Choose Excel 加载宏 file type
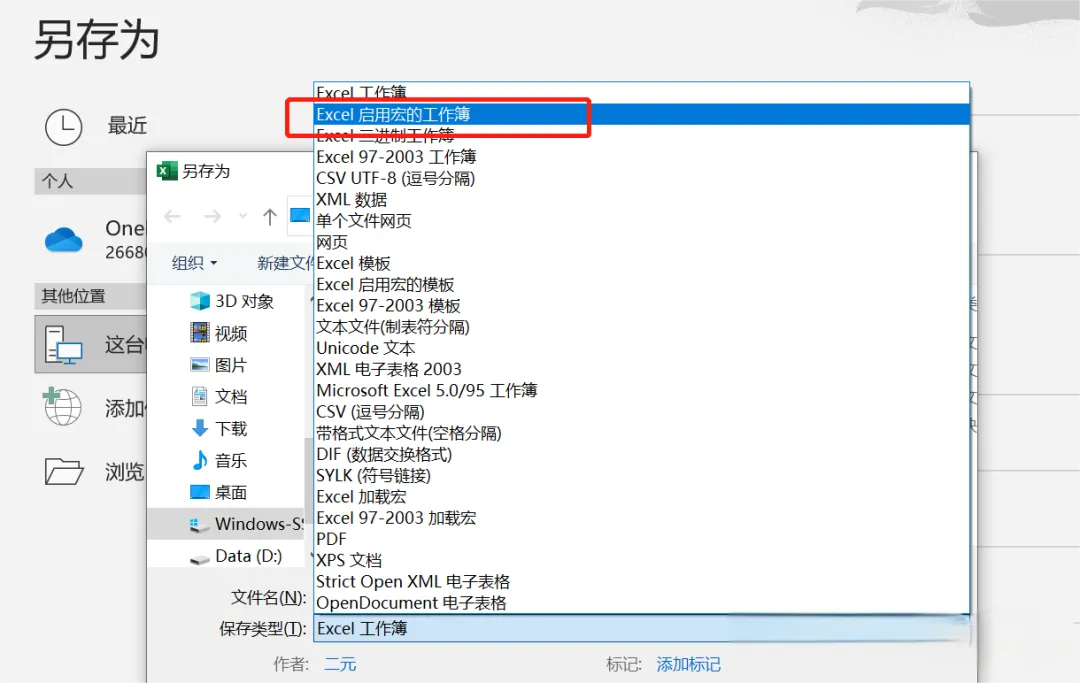Image resolution: width=1080 pixels, height=683 pixels. [x=641, y=497]
